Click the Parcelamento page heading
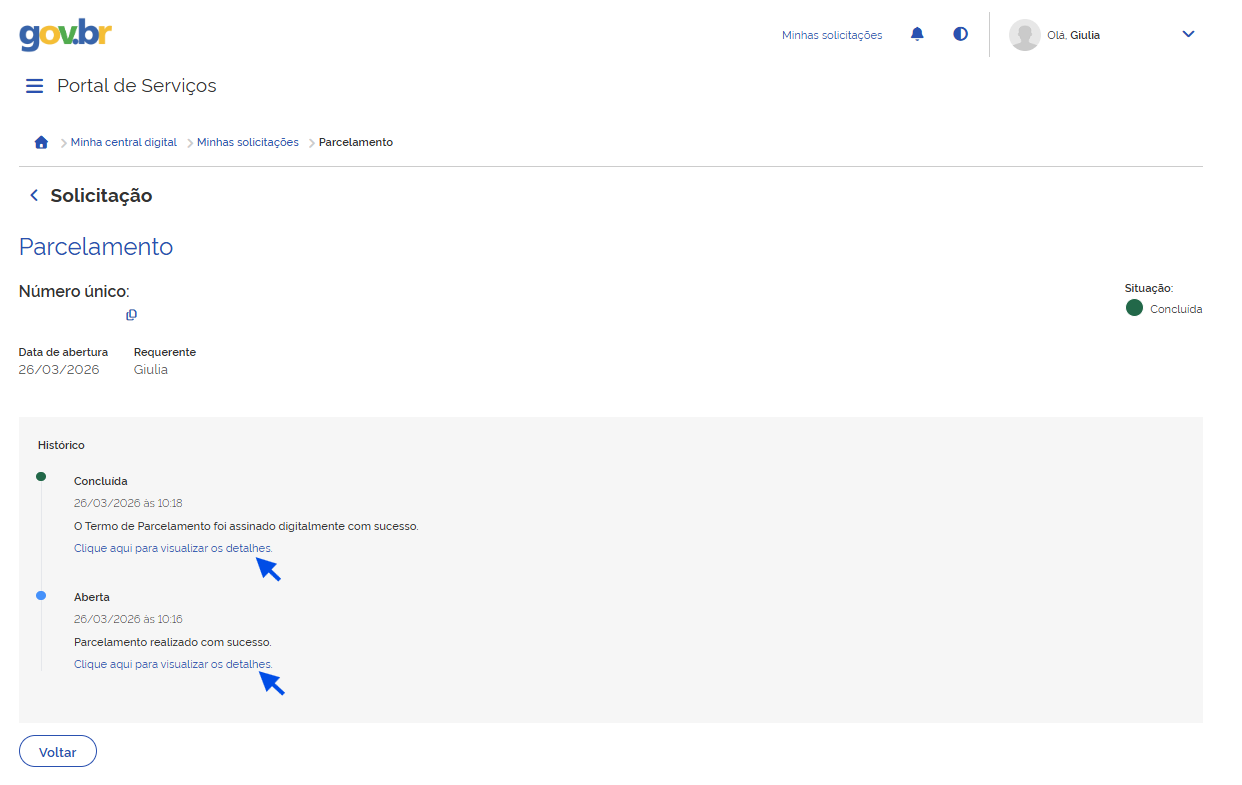This screenshot has height=785, width=1242. (x=96, y=247)
